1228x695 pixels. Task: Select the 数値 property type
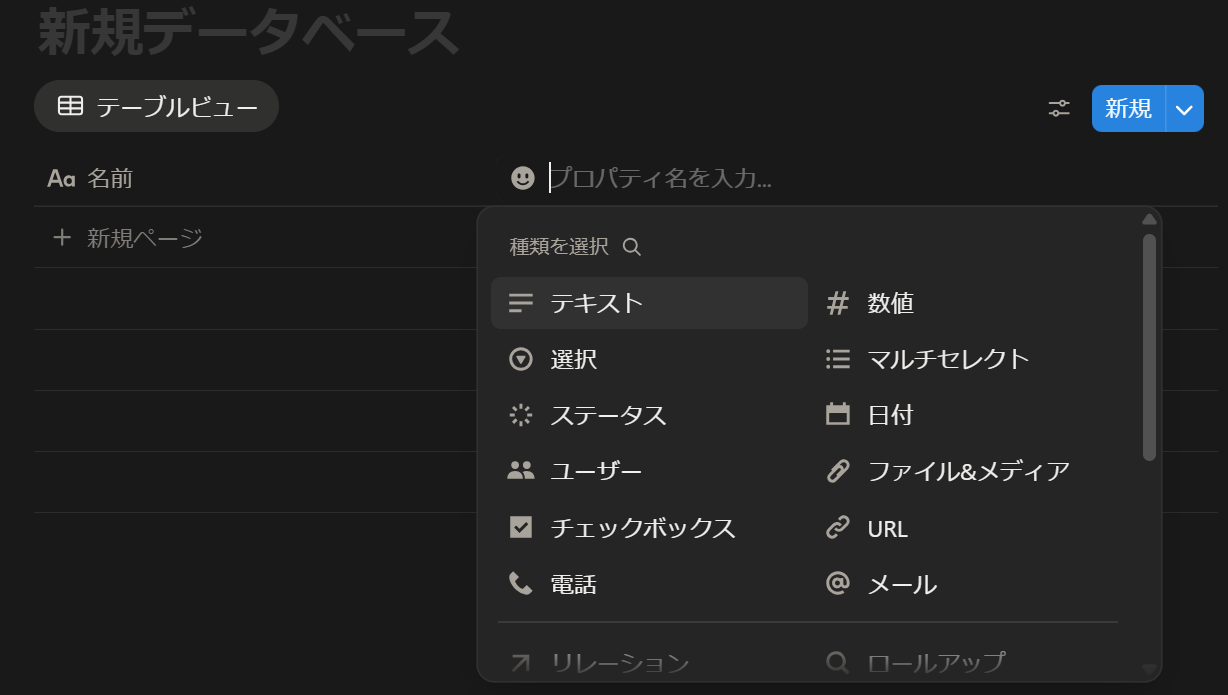(x=966, y=303)
